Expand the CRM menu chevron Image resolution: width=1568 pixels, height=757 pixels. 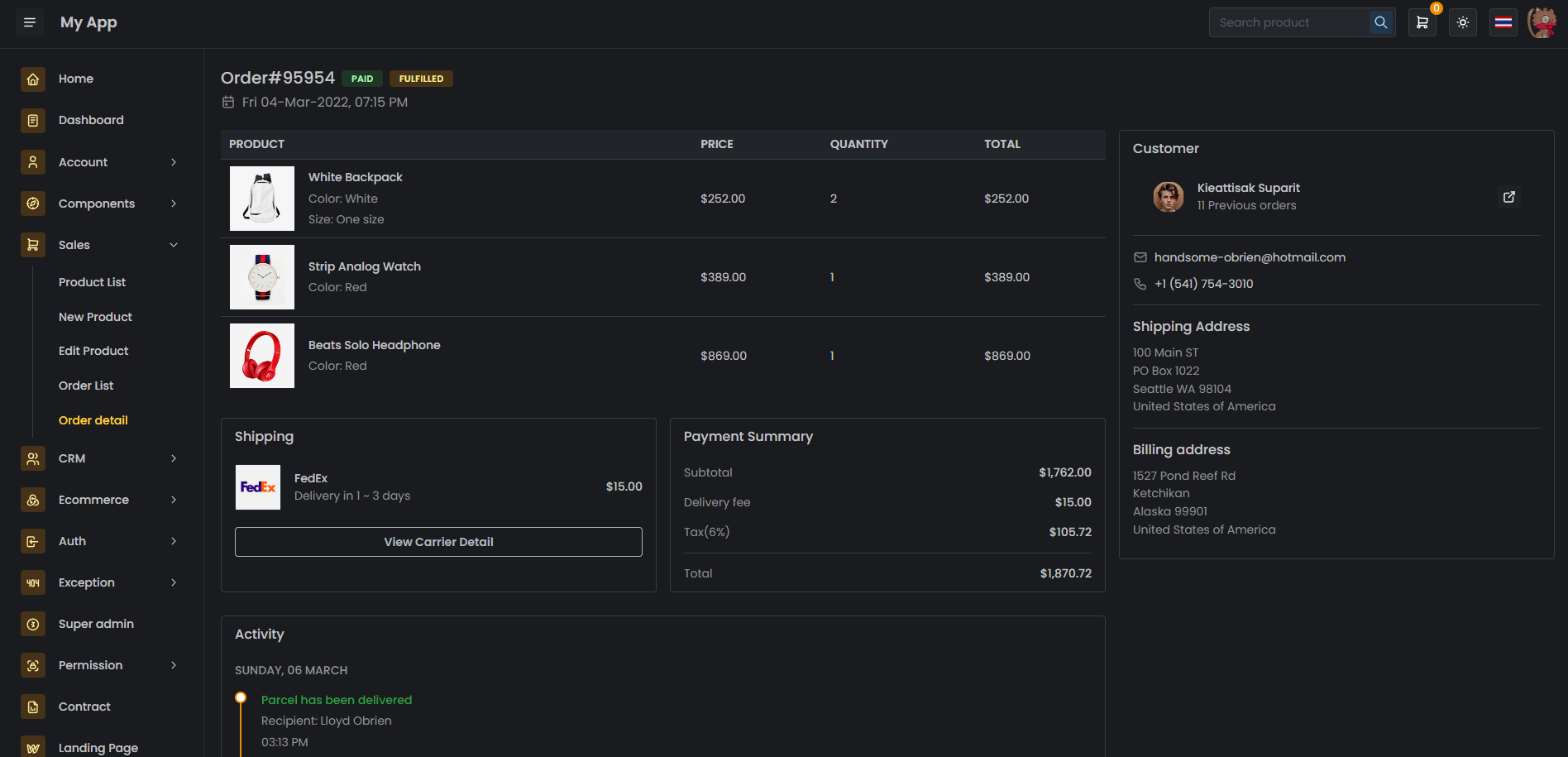[x=174, y=458]
